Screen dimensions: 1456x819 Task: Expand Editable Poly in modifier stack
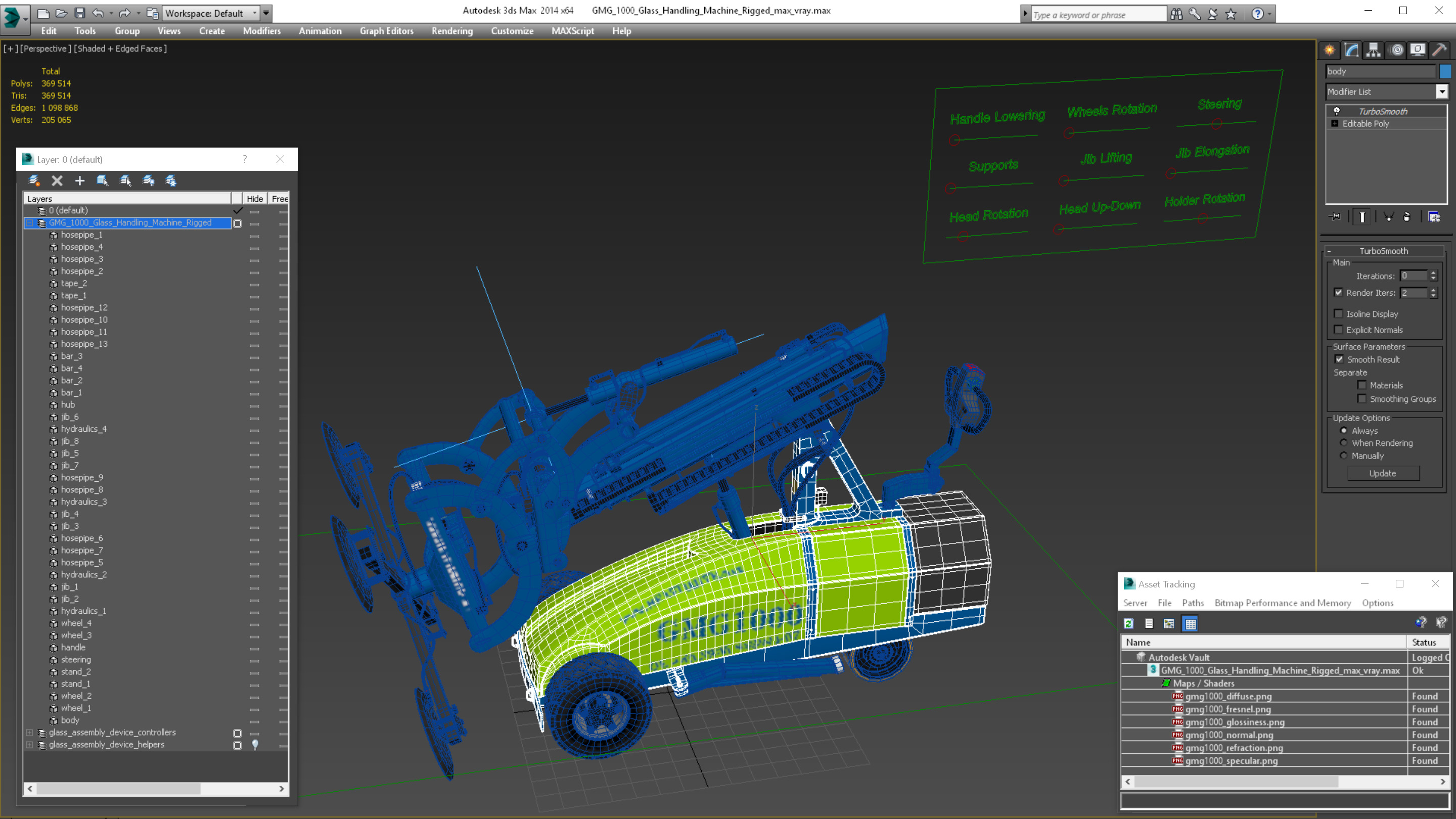[x=1335, y=123]
